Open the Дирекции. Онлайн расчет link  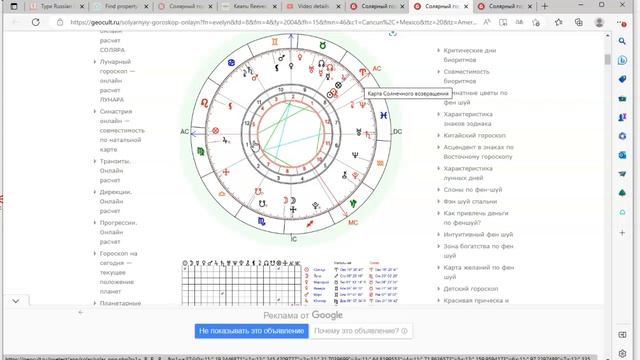pos(116,201)
